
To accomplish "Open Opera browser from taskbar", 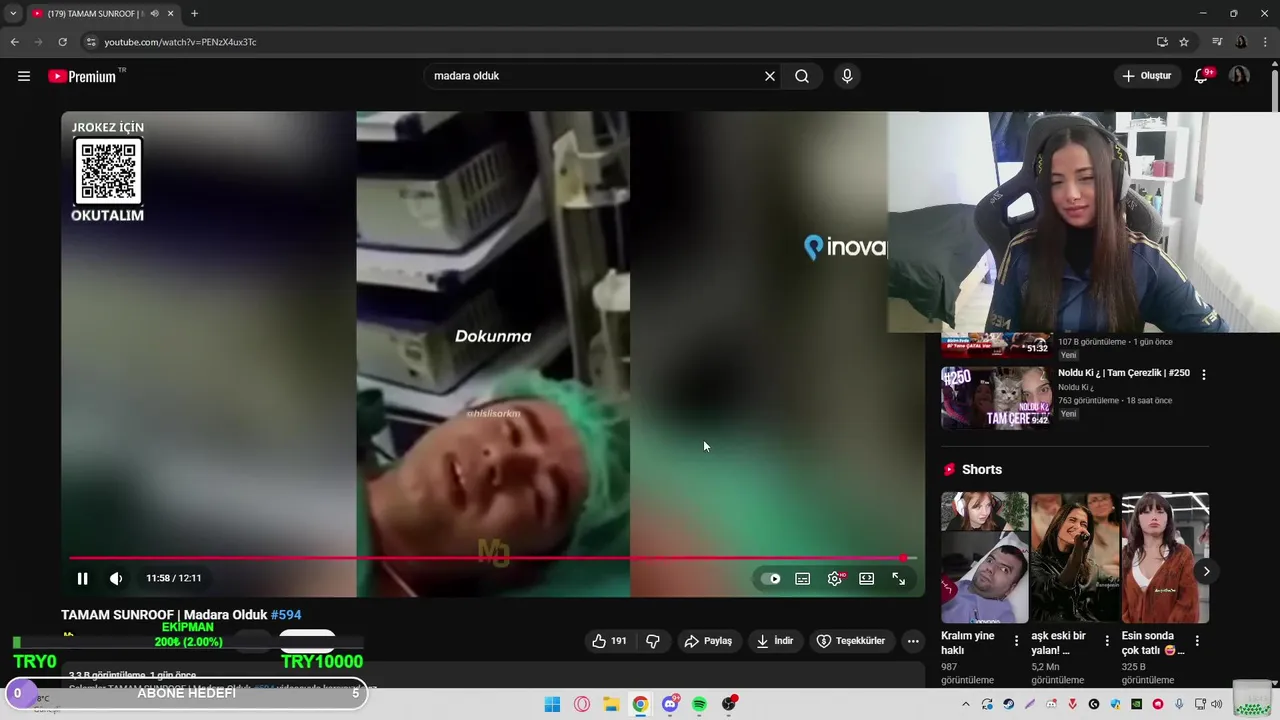I will point(582,705).
